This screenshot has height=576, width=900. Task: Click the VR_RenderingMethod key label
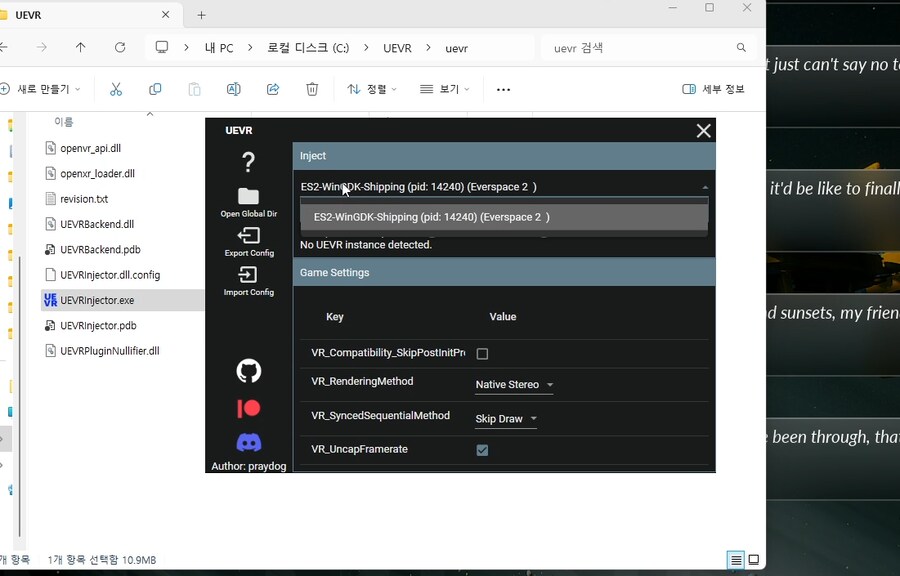click(362, 382)
